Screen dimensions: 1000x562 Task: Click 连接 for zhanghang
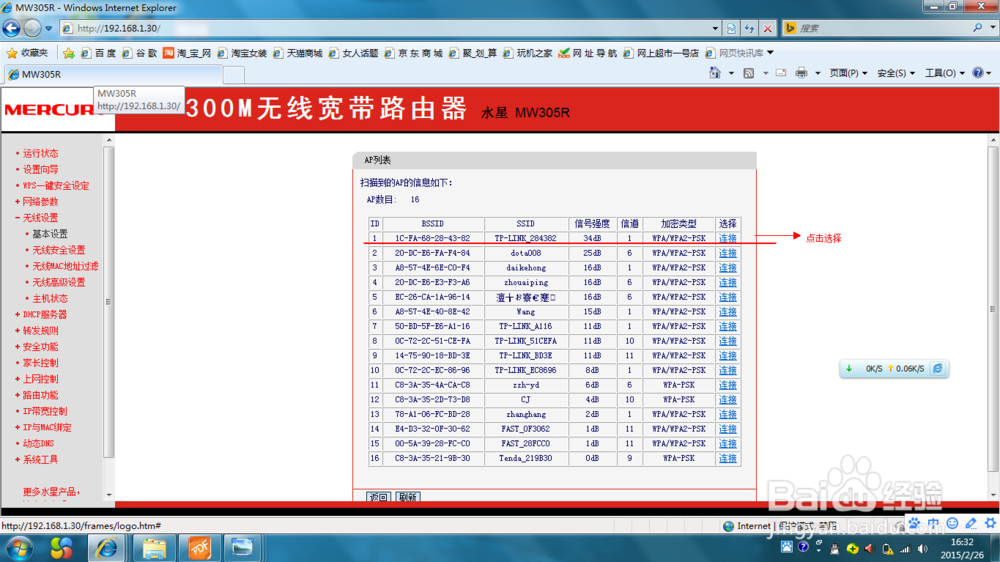[x=727, y=414]
